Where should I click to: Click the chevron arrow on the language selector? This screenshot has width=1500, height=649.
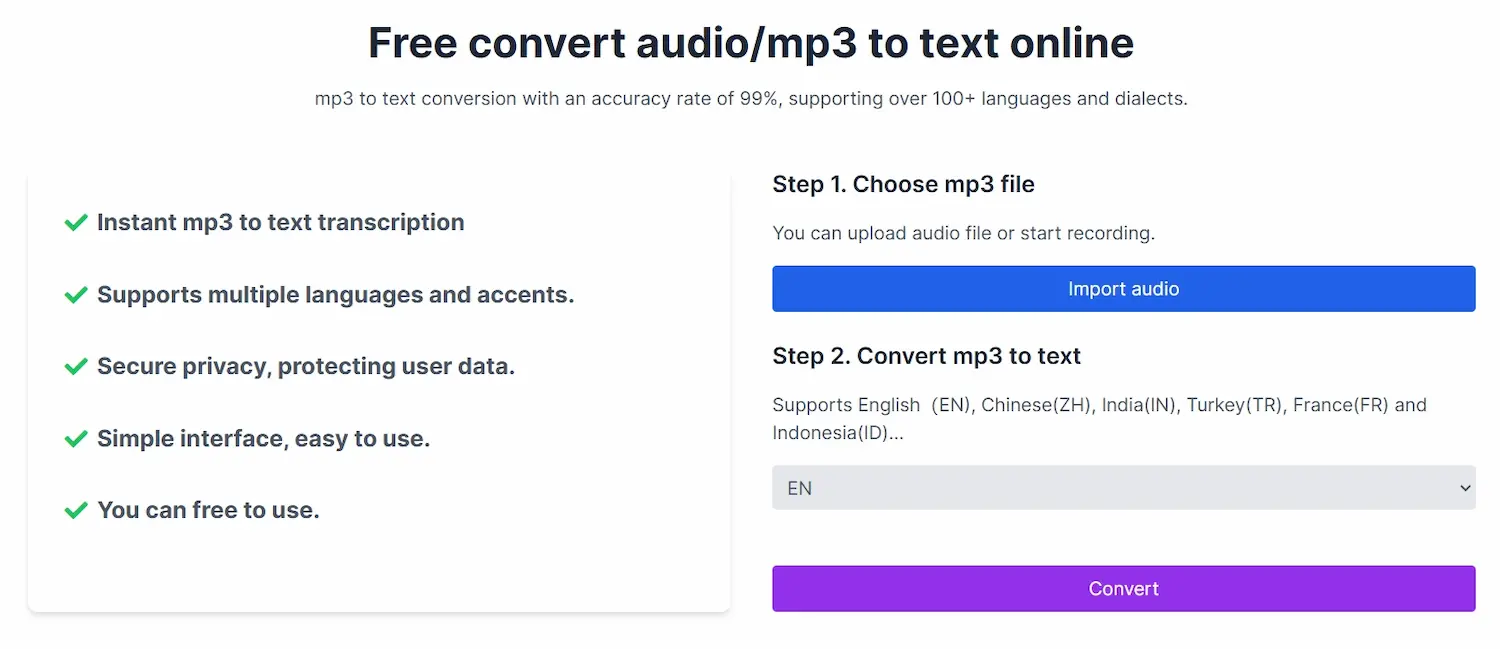1463,487
